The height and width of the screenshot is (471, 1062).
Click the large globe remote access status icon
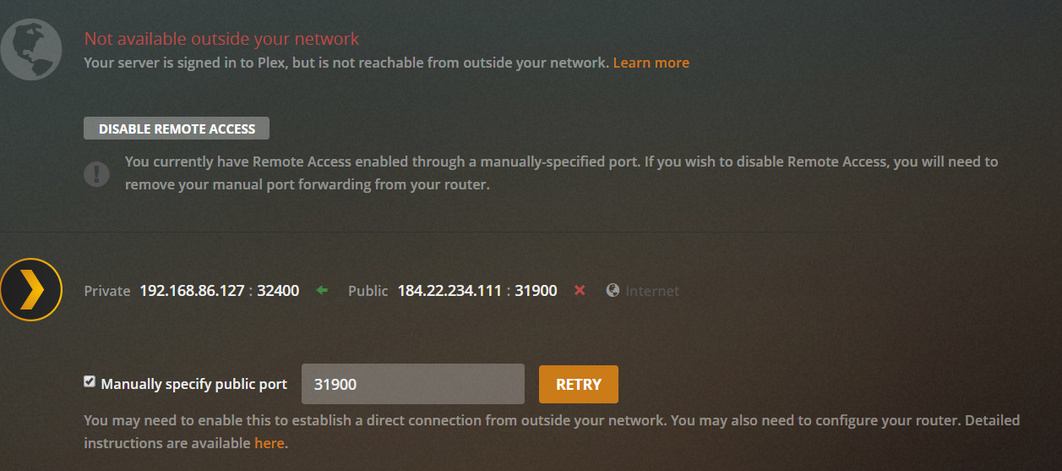[x=30, y=49]
